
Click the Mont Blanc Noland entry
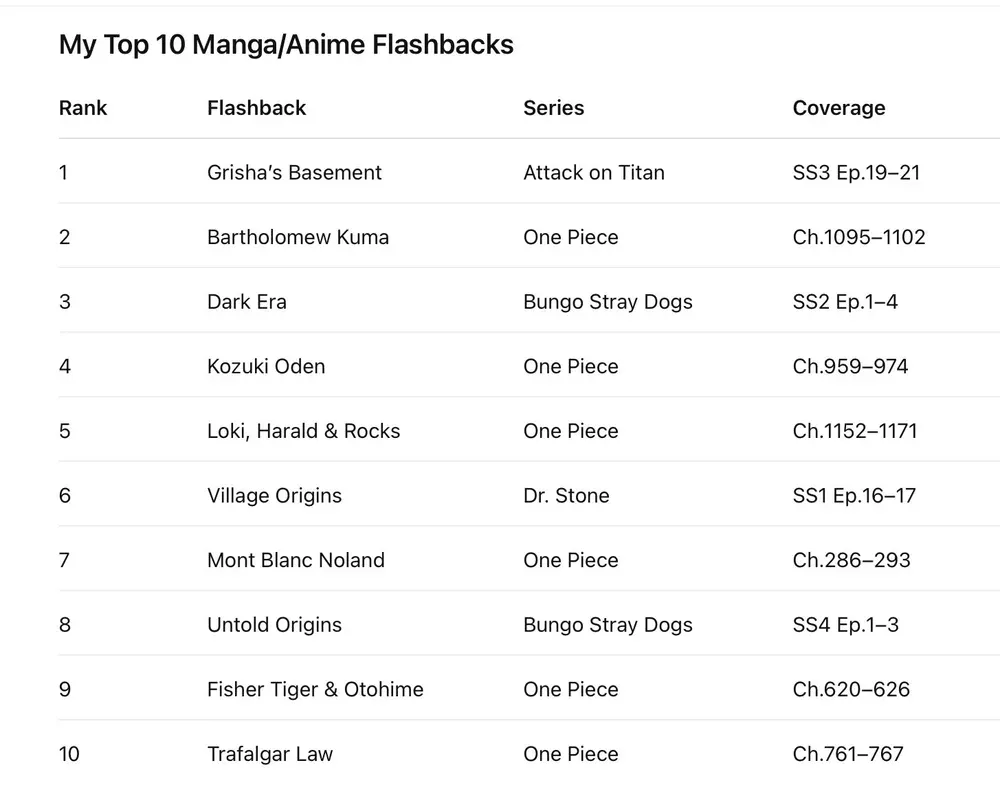tap(296, 560)
